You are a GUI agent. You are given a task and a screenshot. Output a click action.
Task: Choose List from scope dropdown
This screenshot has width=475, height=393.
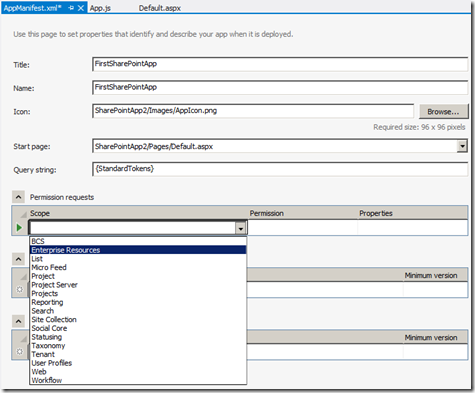tap(138, 259)
